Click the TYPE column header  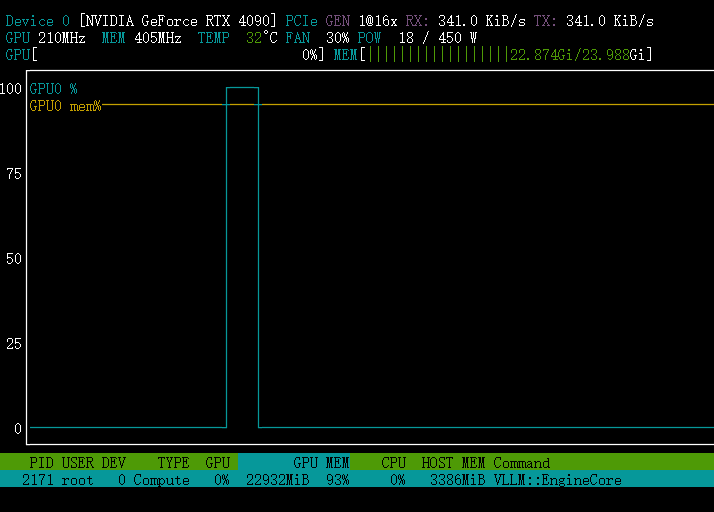click(x=173, y=463)
